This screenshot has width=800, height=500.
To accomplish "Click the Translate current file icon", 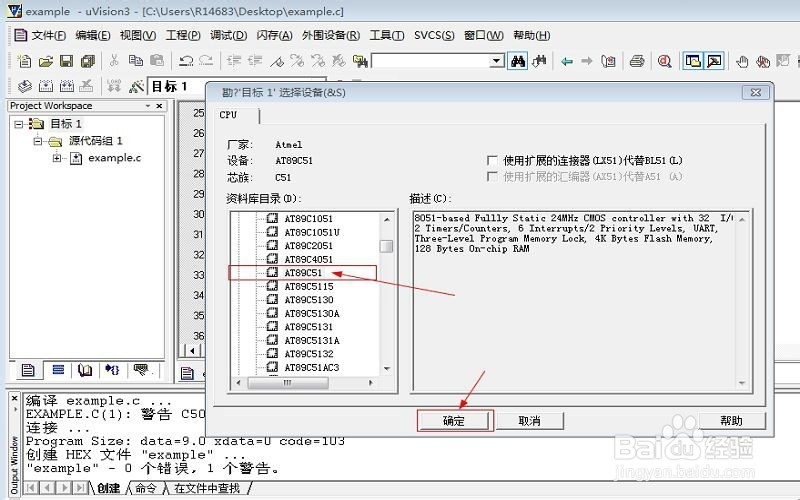I will pos(24,86).
